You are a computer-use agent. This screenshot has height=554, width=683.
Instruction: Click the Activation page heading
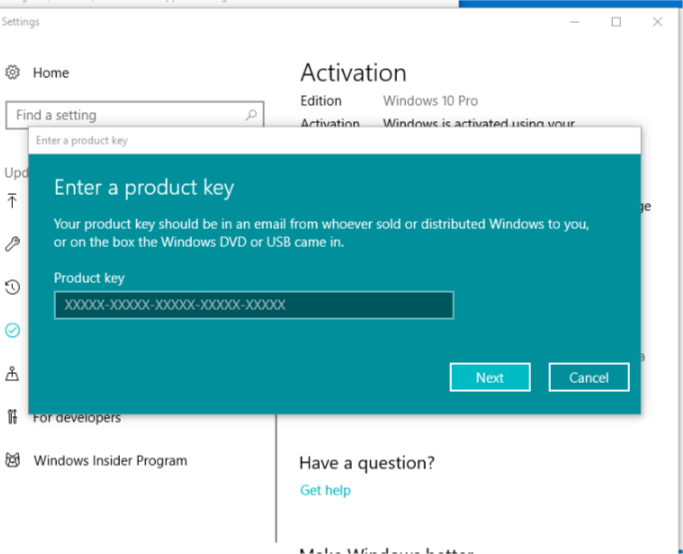tap(353, 72)
